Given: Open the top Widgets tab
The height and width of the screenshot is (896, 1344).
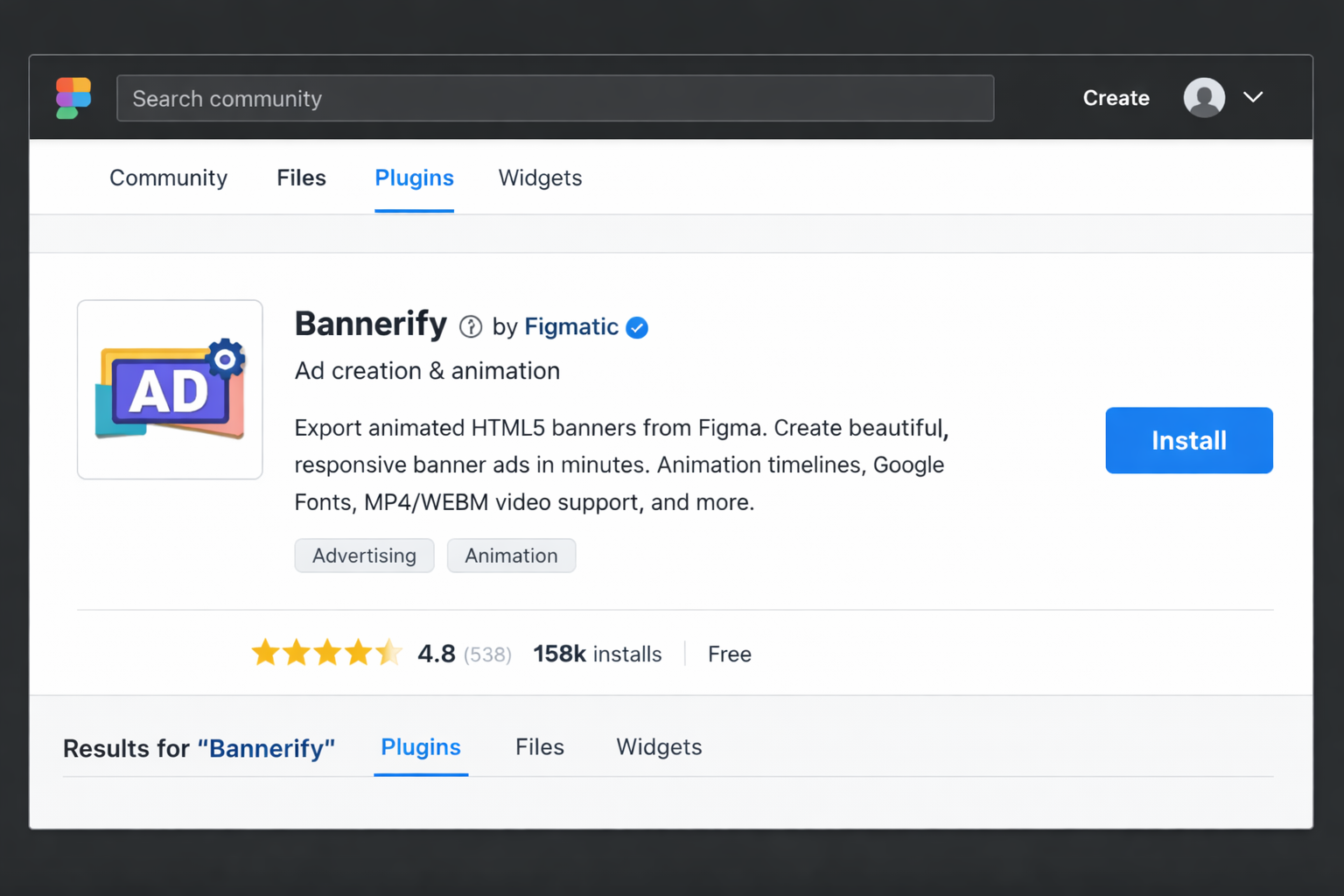Looking at the screenshot, I should click(540, 178).
